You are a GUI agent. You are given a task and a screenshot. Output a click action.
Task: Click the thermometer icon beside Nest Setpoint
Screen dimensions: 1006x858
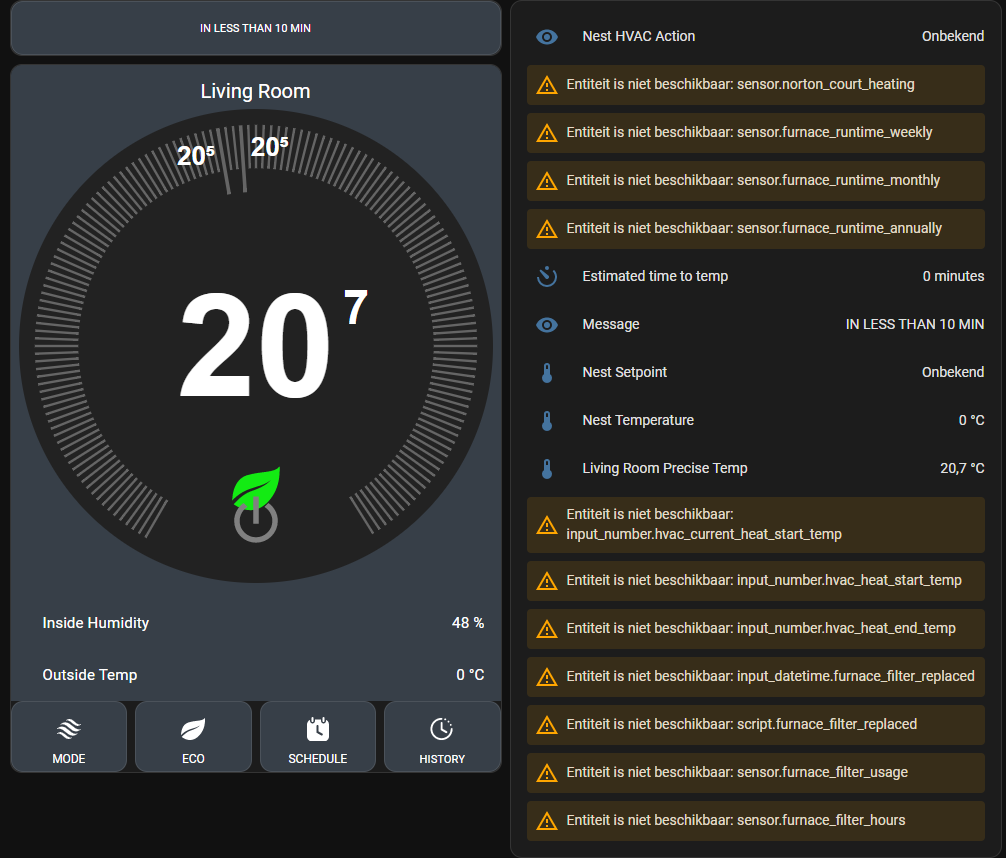[546, 372]
